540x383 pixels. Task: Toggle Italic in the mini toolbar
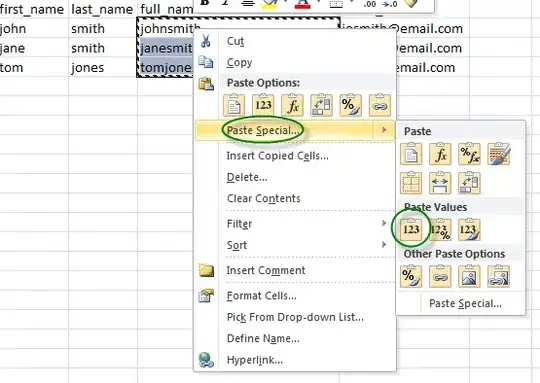[225, 3]
